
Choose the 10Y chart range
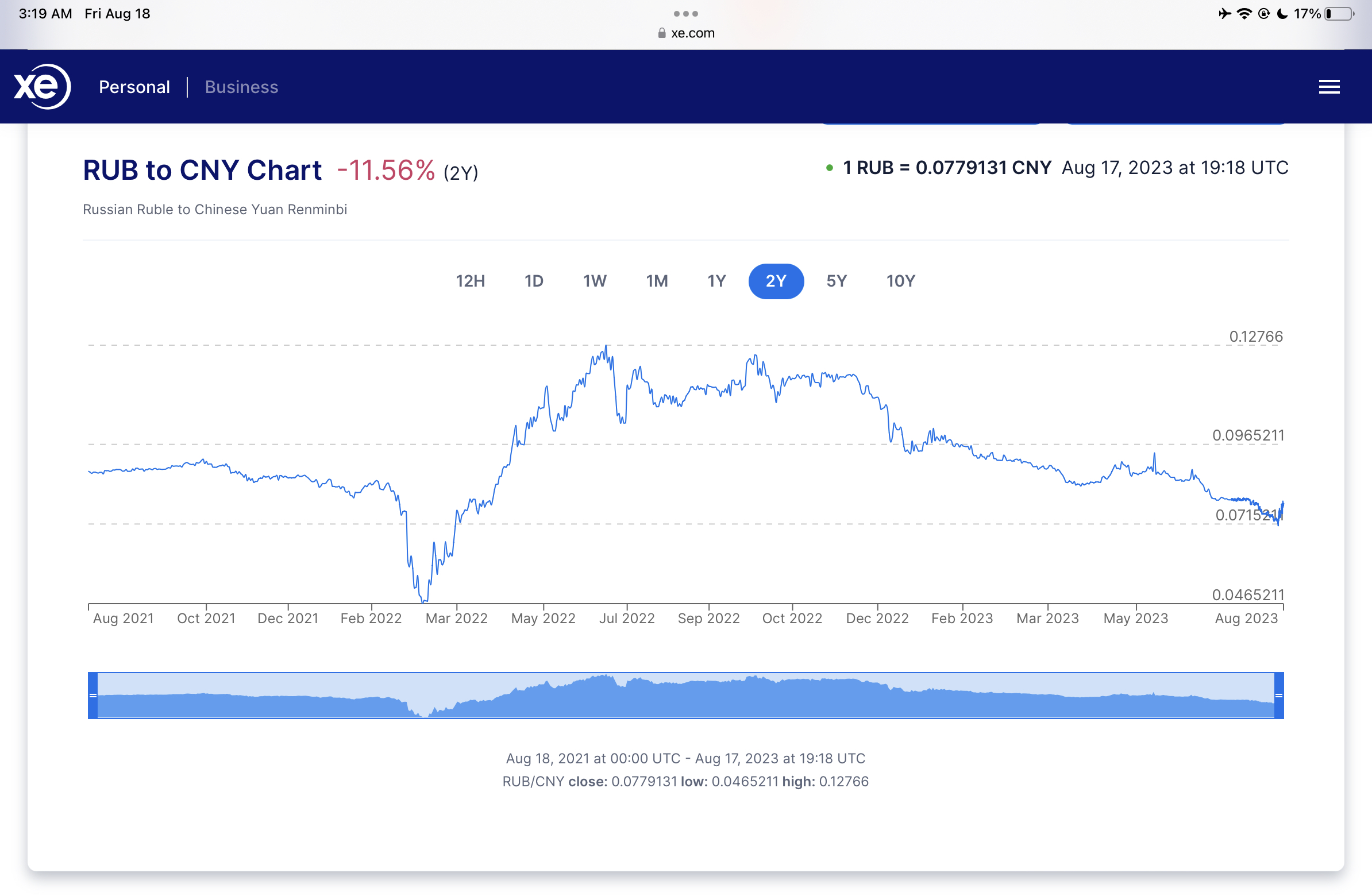(900, 281)
